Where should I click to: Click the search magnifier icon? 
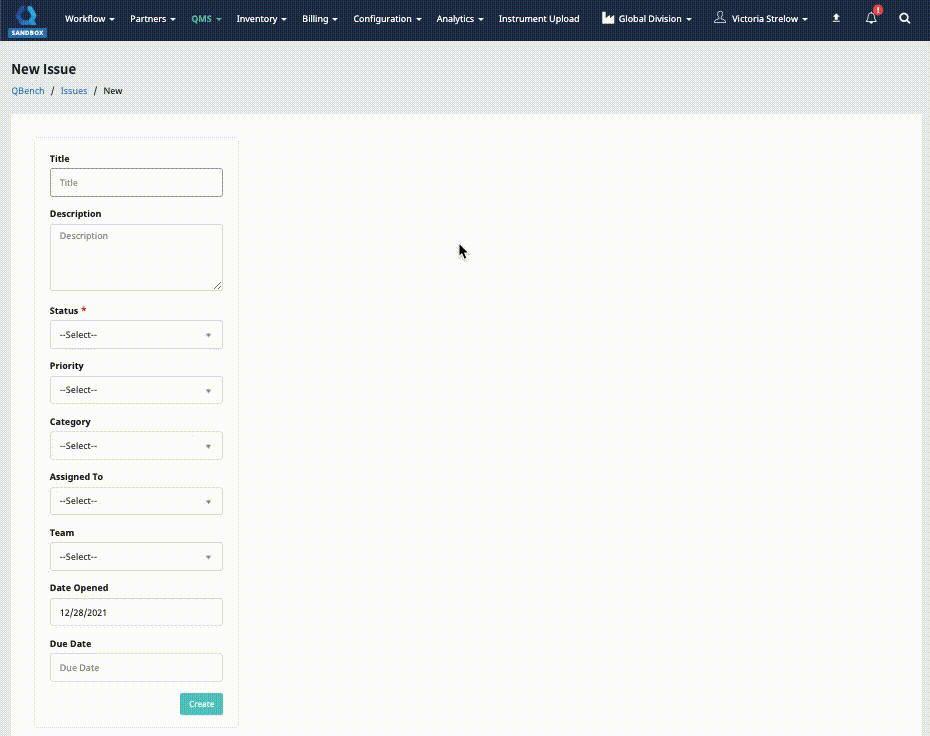(904, 18)
